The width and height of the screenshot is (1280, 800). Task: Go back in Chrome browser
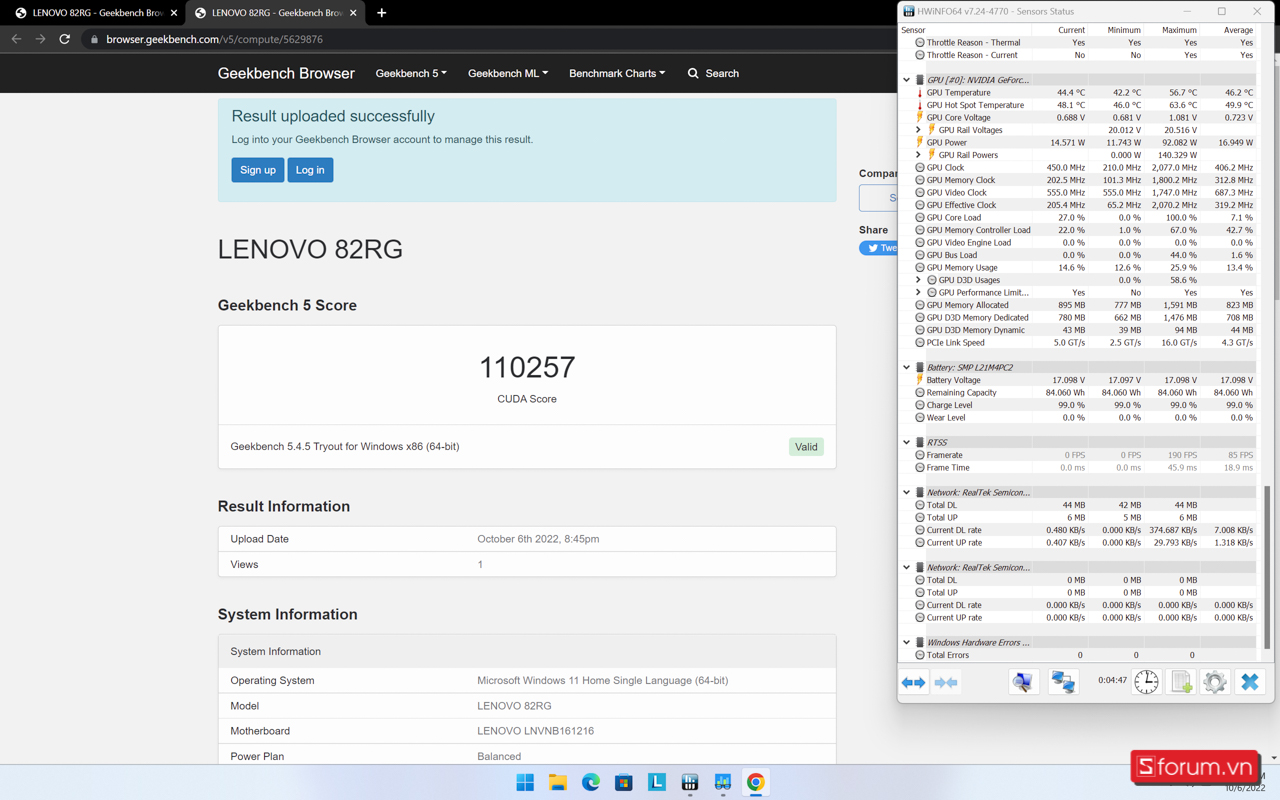pos(16,39)
